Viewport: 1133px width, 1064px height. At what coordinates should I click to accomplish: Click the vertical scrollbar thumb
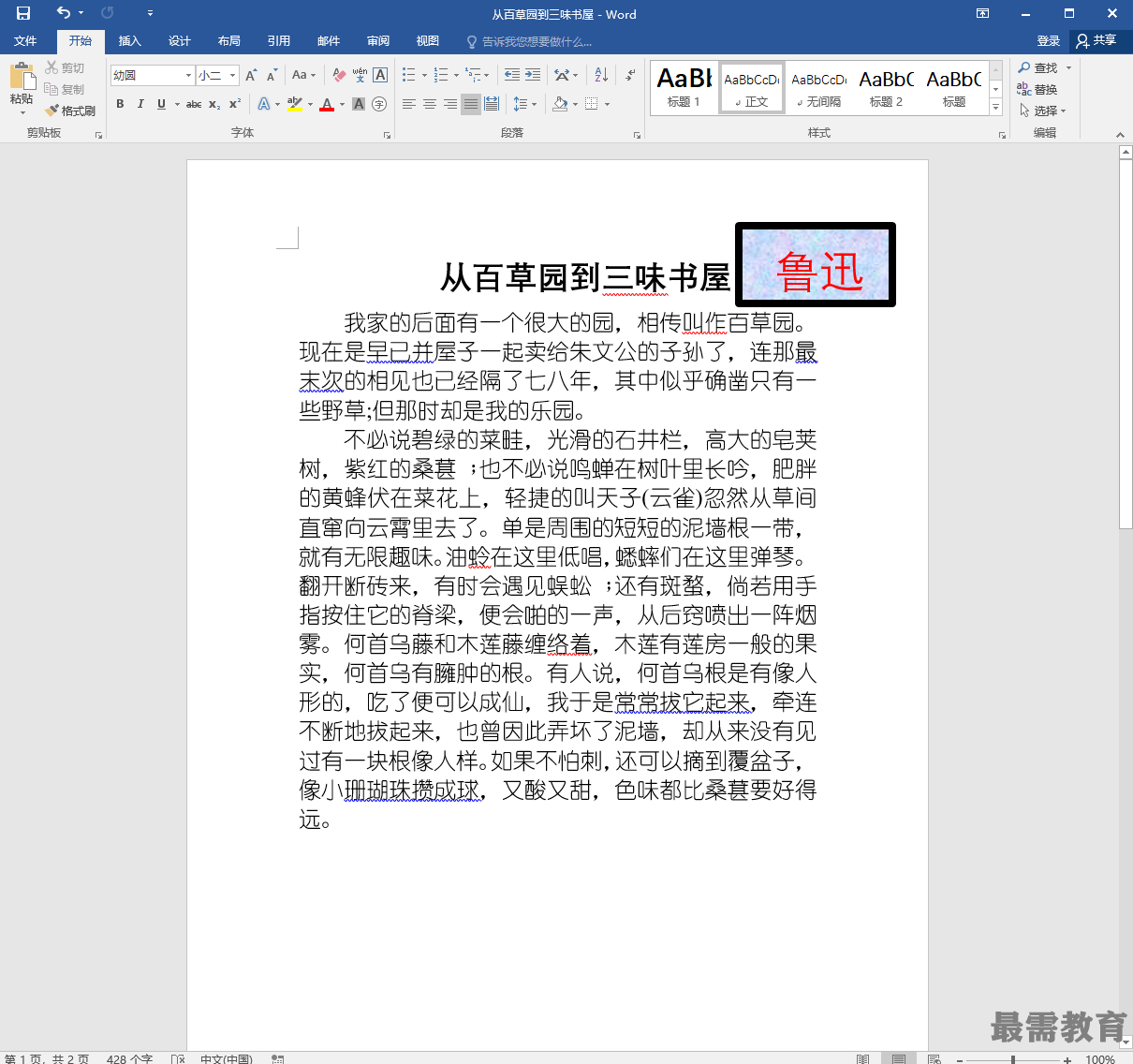1126,345
